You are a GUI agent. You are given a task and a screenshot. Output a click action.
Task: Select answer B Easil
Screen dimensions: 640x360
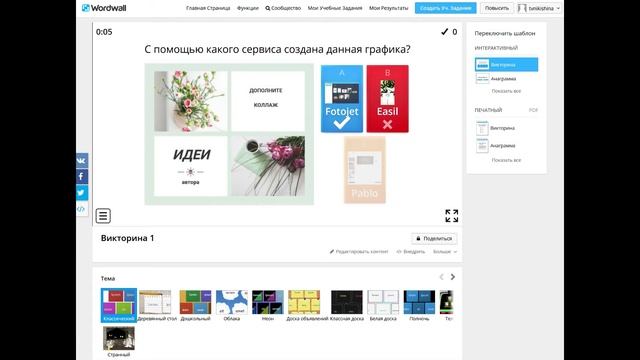click(387, 99)
